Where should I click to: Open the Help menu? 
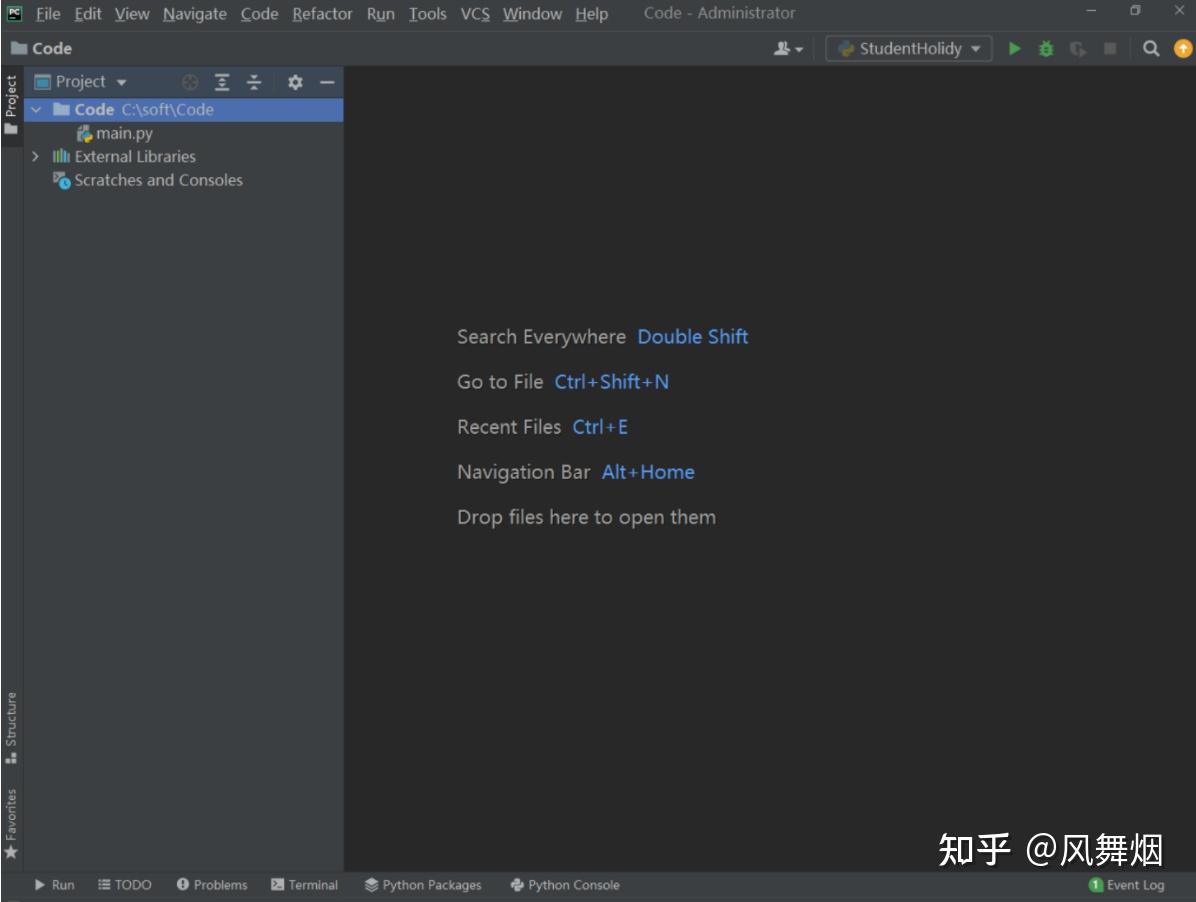pyautogui.click(x=591, y=14)
